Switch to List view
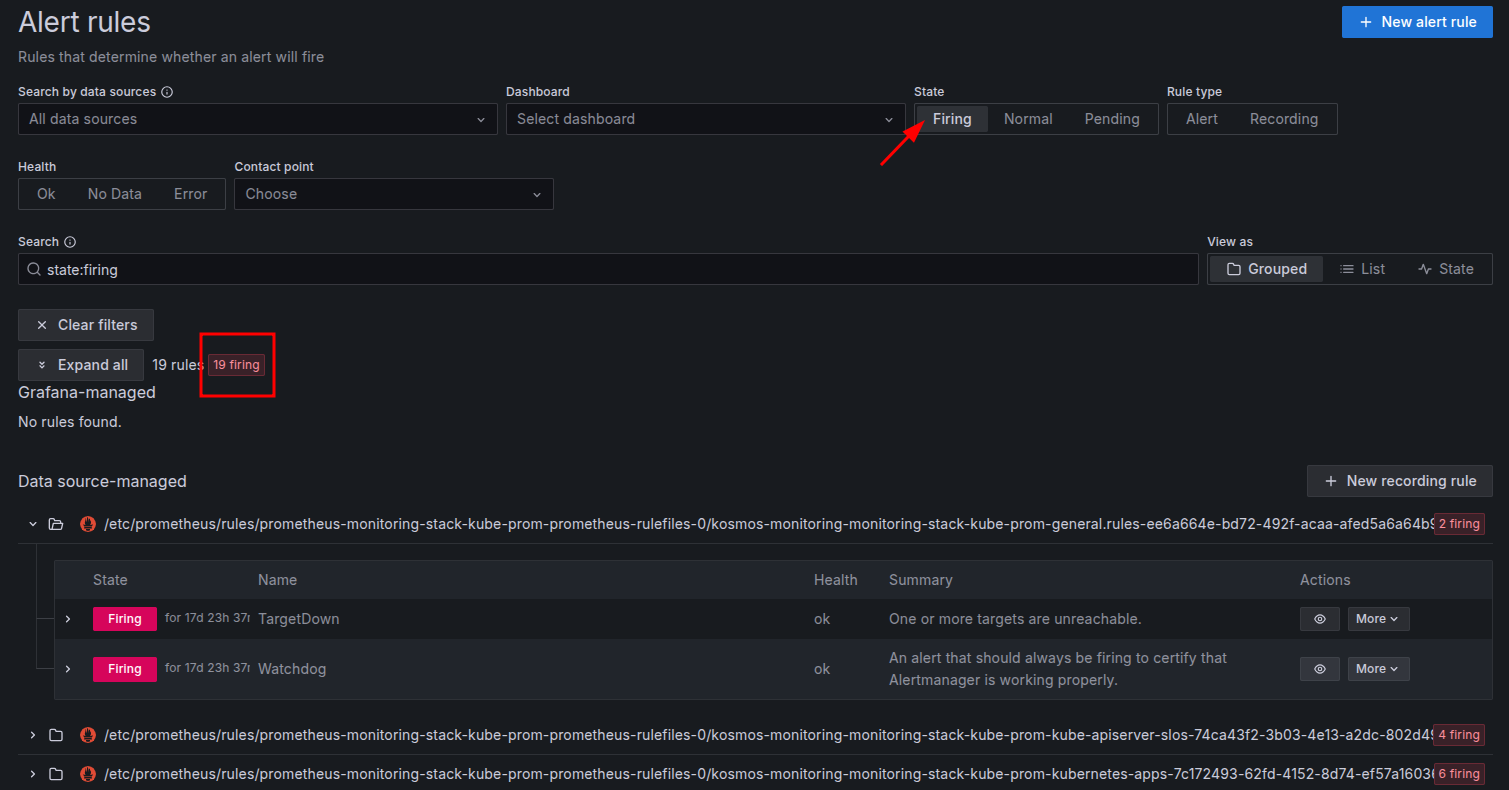1509x790 pixels. [x=1362, y=269]
